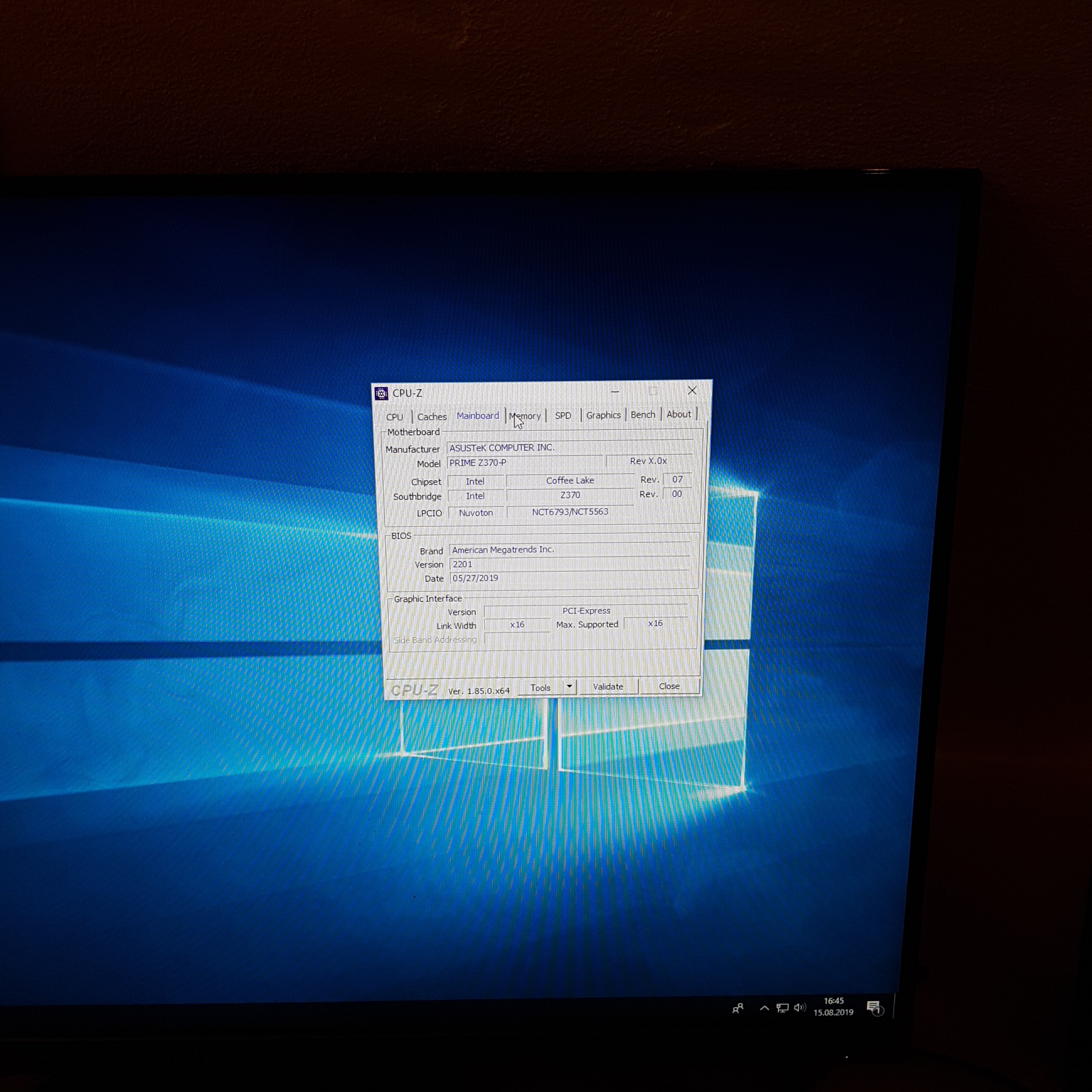
Task: Click the Rev X.0x field
Action: [649, 461]
